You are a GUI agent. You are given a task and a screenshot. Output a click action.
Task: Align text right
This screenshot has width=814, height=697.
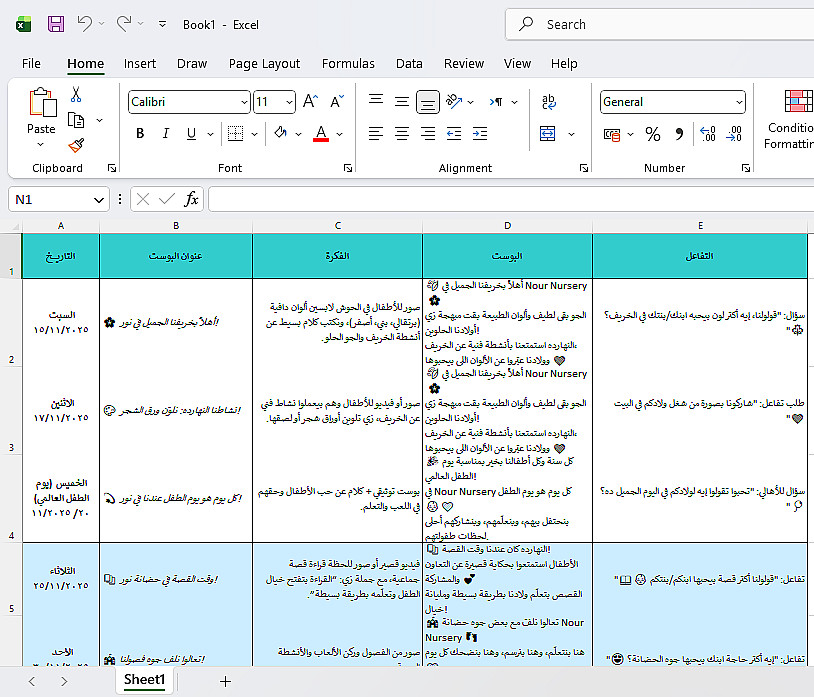click(x=428, y=133)
